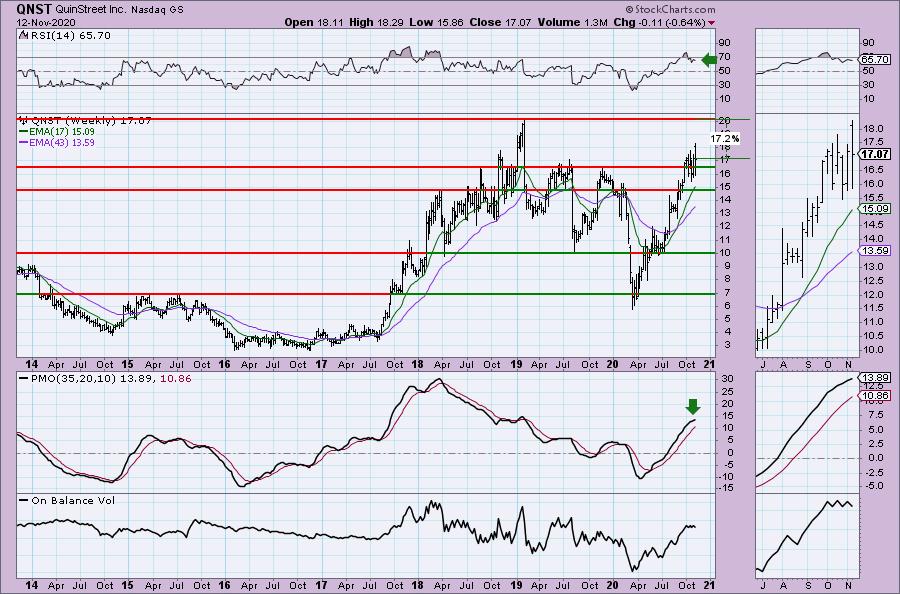The height and width of the screenshot is (594, 900).
Task: Click the RSI line-style icon beside RSI(14)
Action: [x=22, y=35]
